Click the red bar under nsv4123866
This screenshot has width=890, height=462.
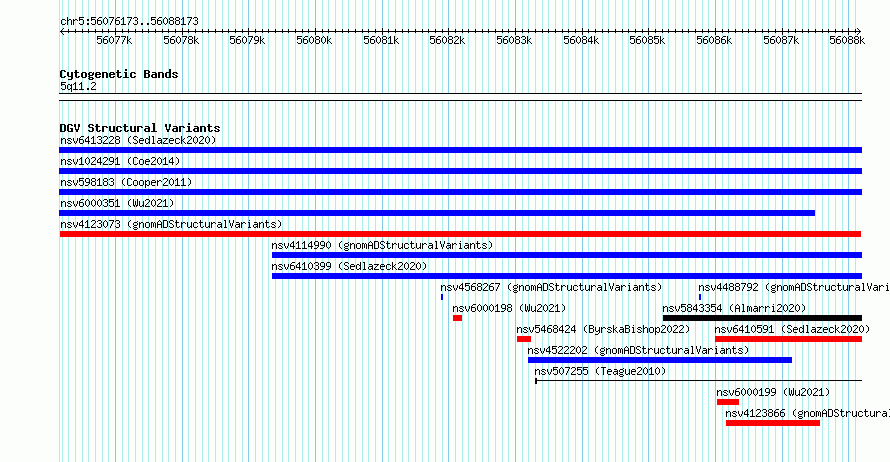(x=773, y=423)
